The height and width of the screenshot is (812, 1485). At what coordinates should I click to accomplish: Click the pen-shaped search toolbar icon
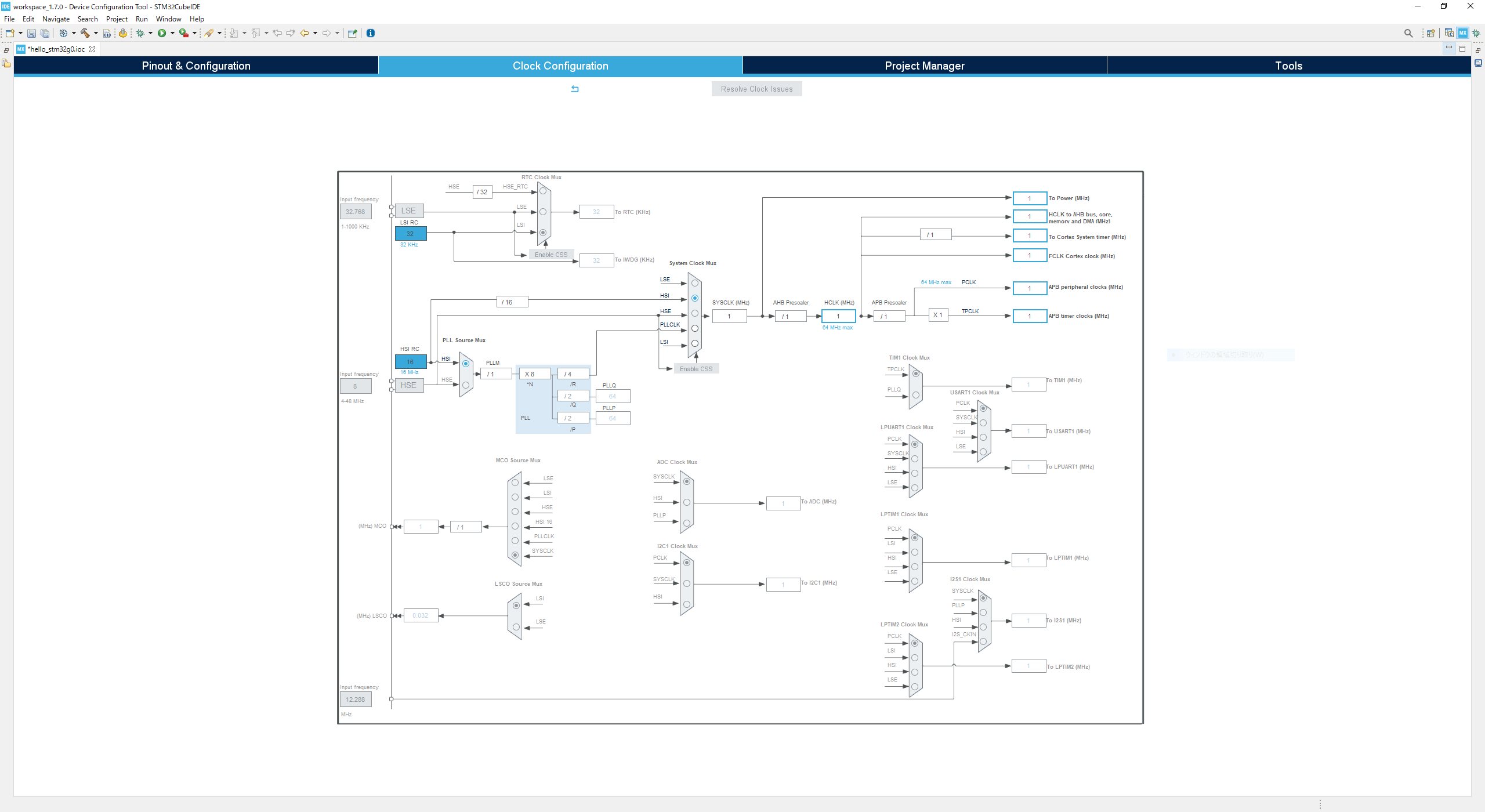pos(209,33)
